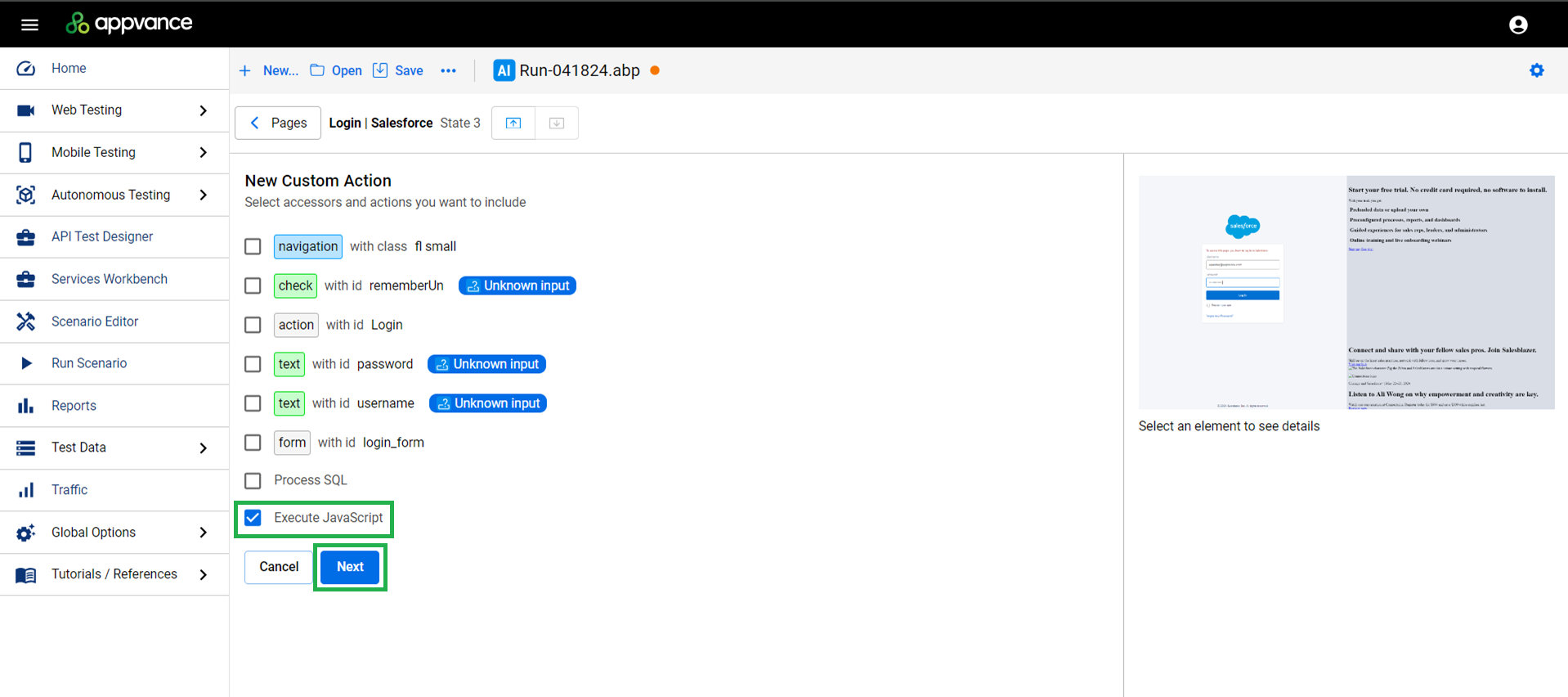Check the form login_form checkbox
The image size is (1568, 697).
coord(253,443)
